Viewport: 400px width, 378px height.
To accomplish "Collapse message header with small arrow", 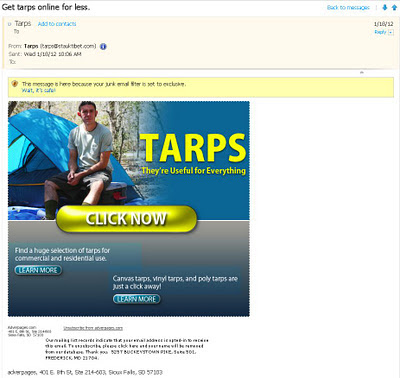I will pyautogui.click(x=362, y=72).
